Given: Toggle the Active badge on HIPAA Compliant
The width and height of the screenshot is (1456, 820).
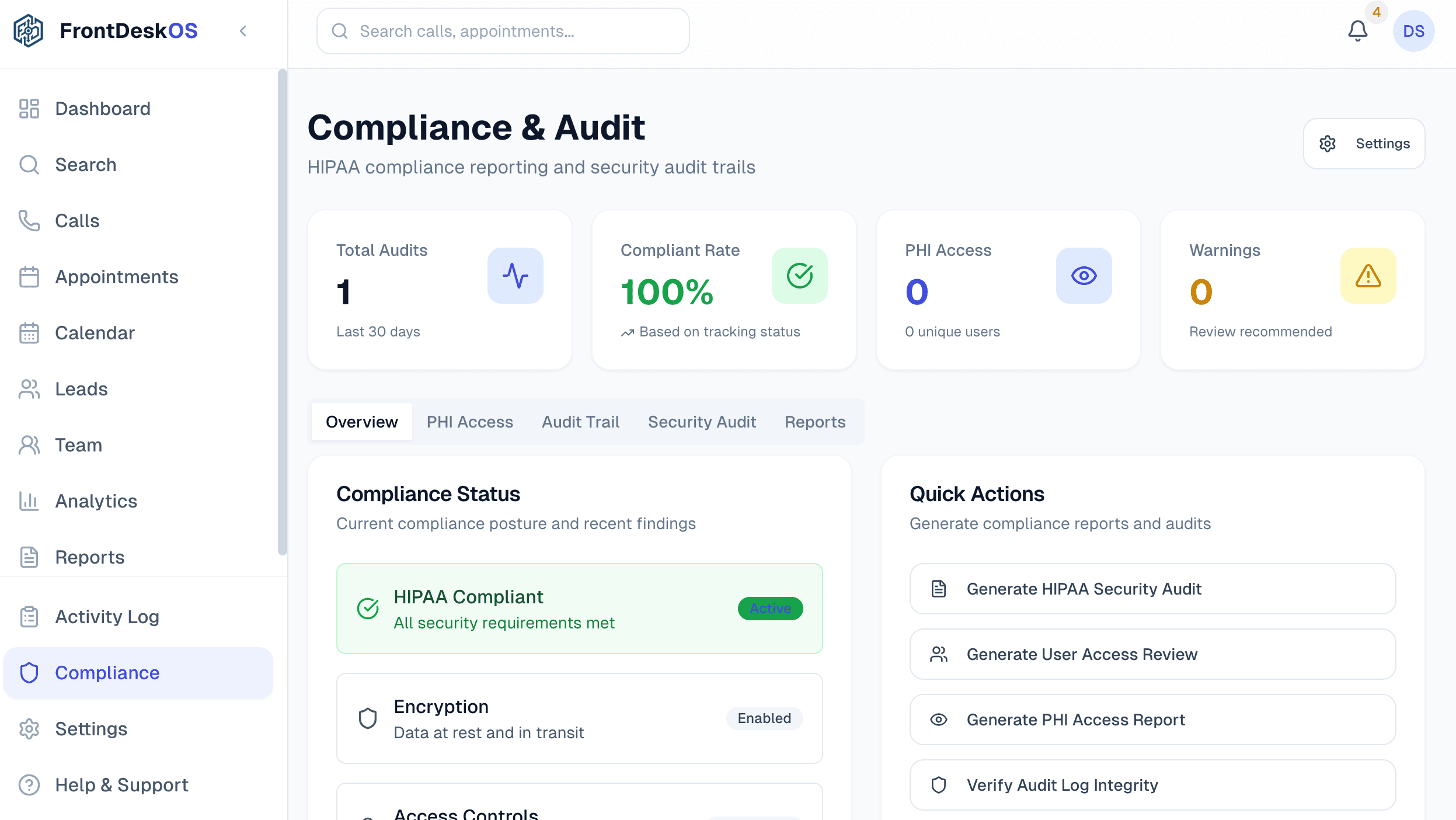Looking at the screenshot, I should pyautogui.click(x=770, y=608).
